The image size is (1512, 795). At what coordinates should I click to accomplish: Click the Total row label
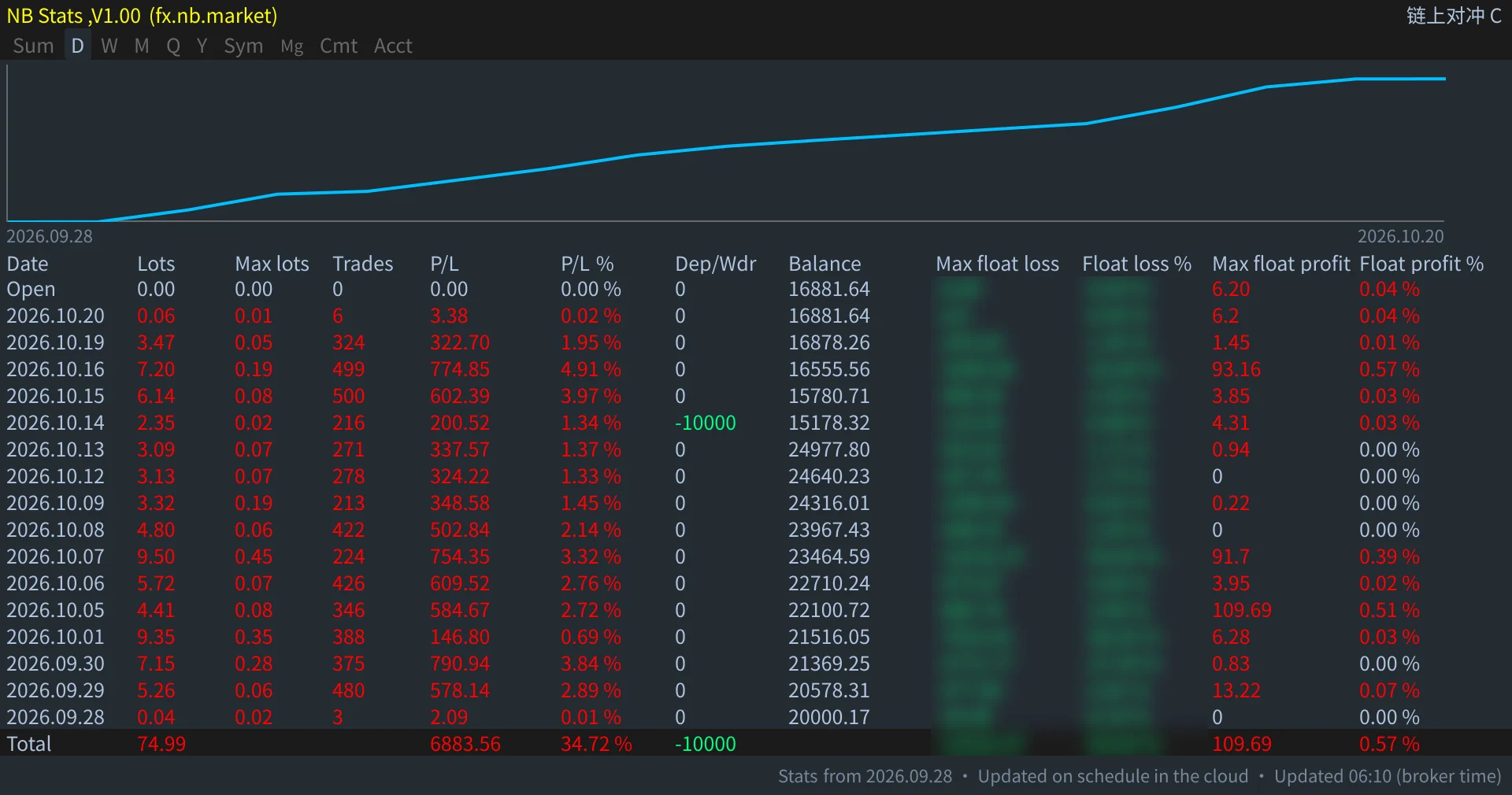(x=28, y=744)
